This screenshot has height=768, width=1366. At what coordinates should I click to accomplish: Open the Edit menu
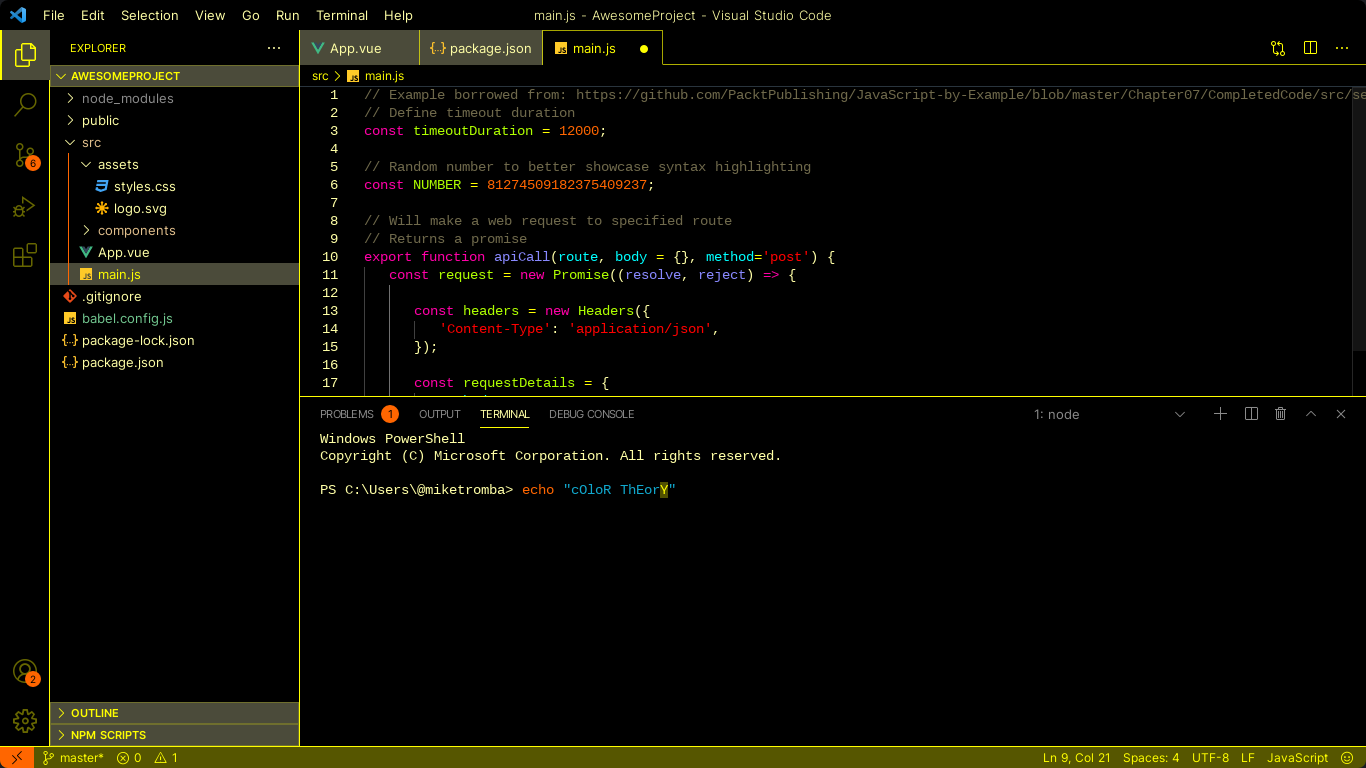(92, 15)
